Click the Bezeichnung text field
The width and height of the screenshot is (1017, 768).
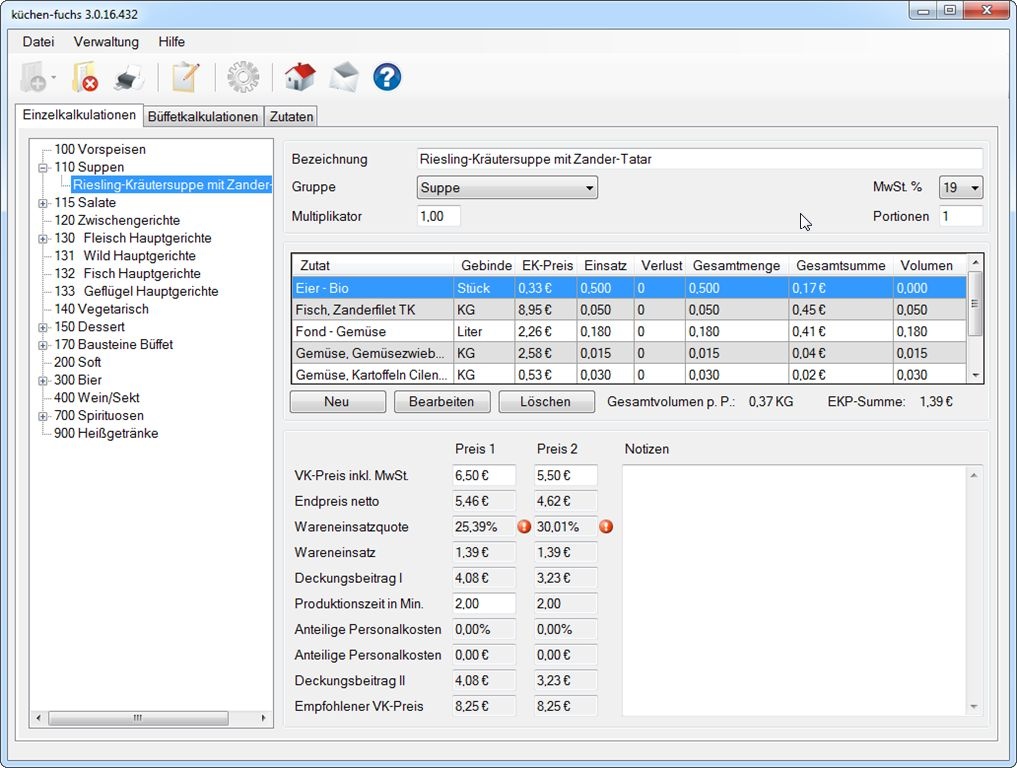[x=699, y=159]
